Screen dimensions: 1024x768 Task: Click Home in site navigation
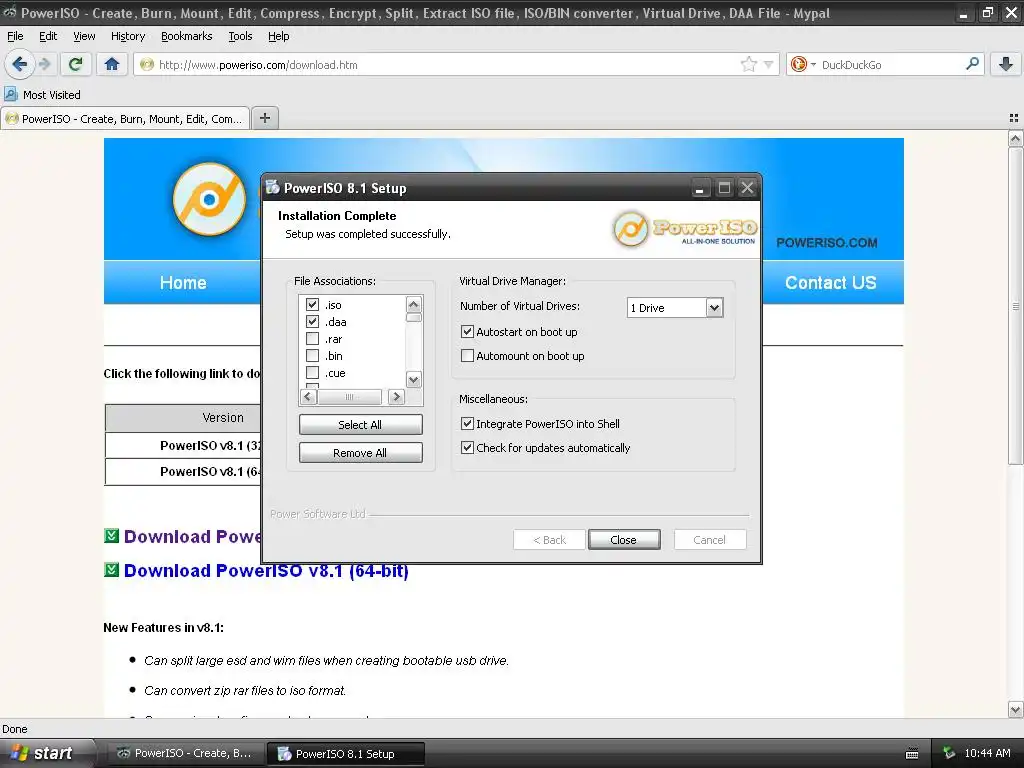pyautogui.click(x=183, y=282)
